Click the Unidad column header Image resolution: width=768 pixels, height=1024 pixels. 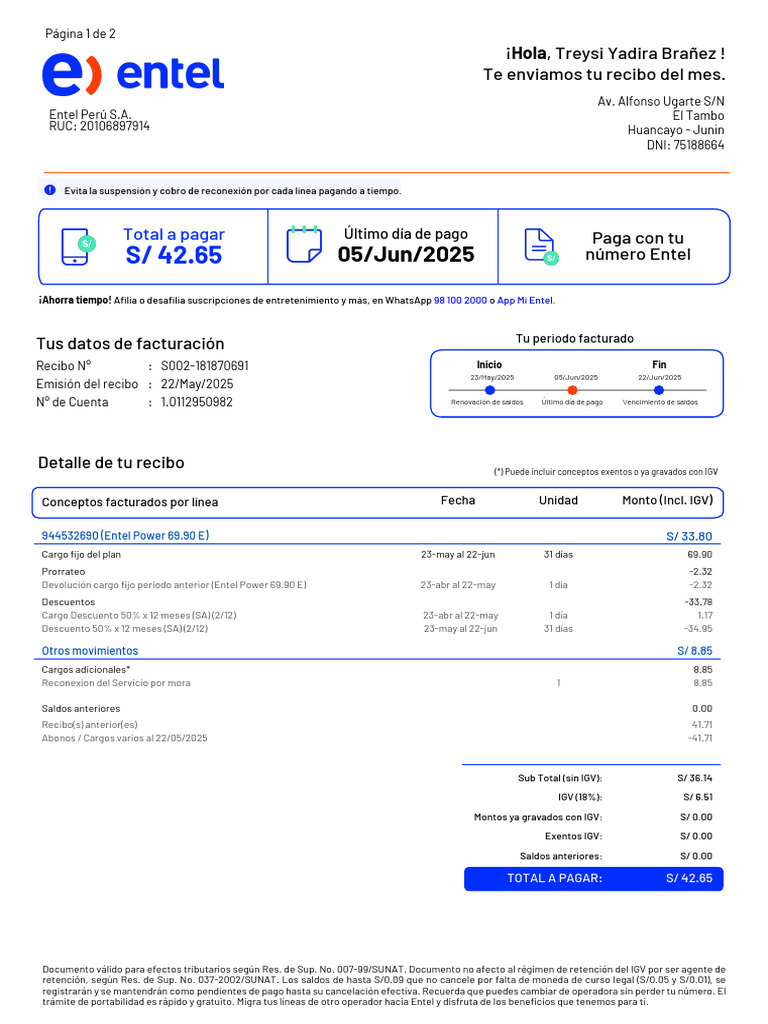[558, 500]
